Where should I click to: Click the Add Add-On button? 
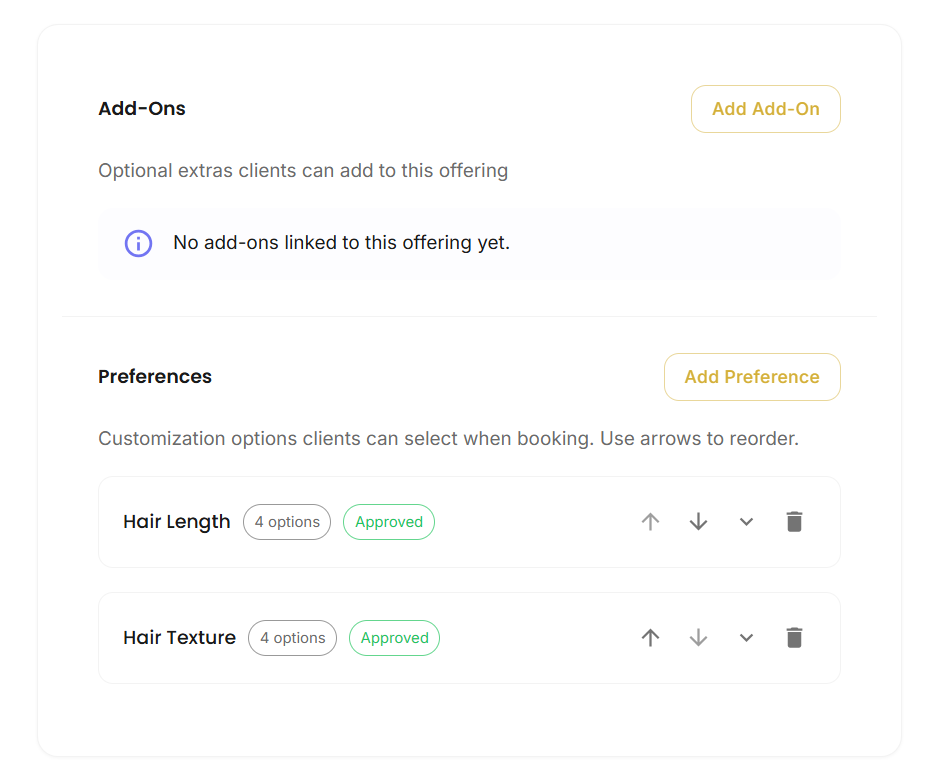pyautogui.click(x=765, y=109)
